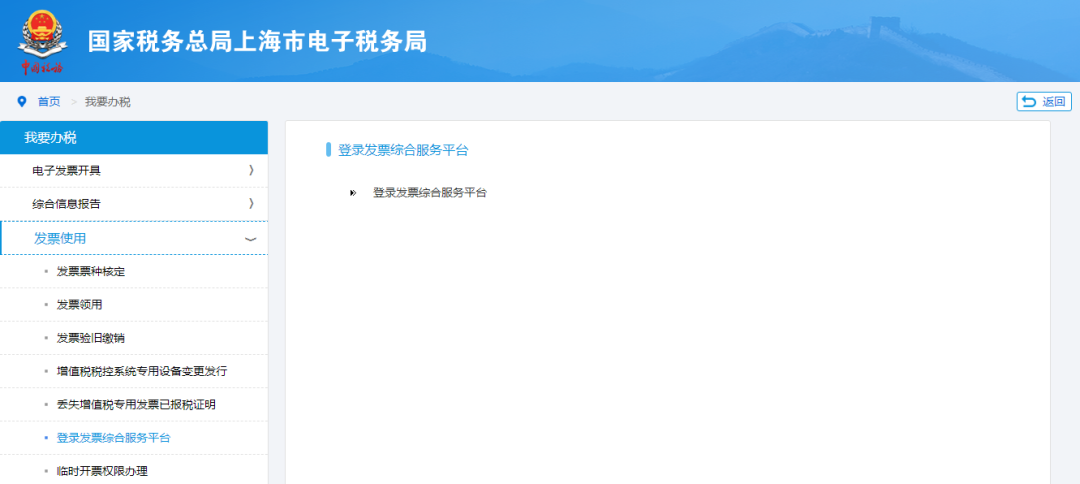Screen dimensions: 1080x484
Task: Open 发票验旧缴销 in the sidebar
Action: pyautogui.click(x=91, y=338)
